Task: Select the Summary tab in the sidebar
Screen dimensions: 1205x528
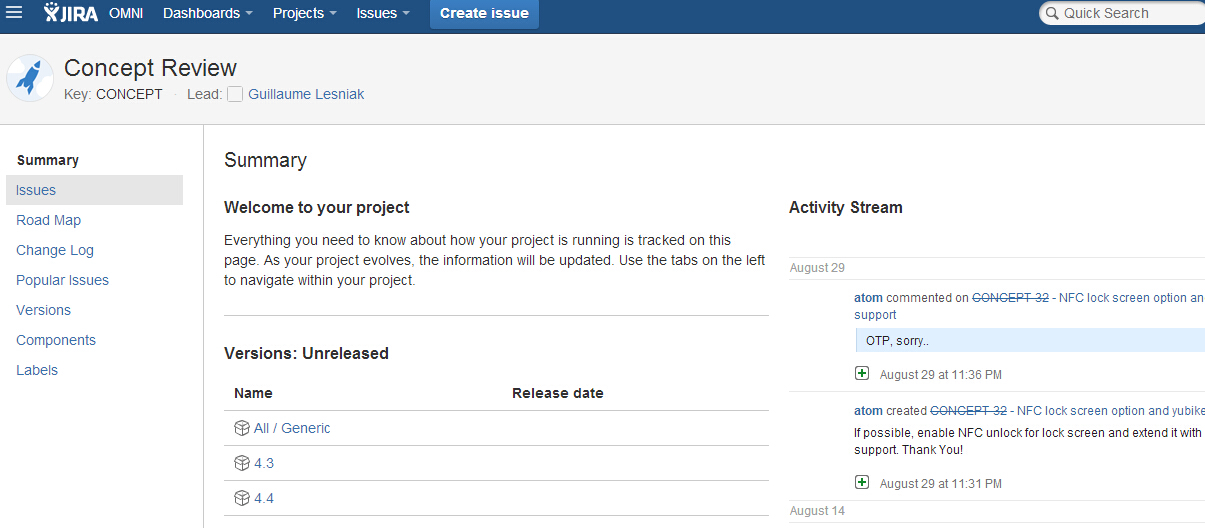Action: click(48, 160)
